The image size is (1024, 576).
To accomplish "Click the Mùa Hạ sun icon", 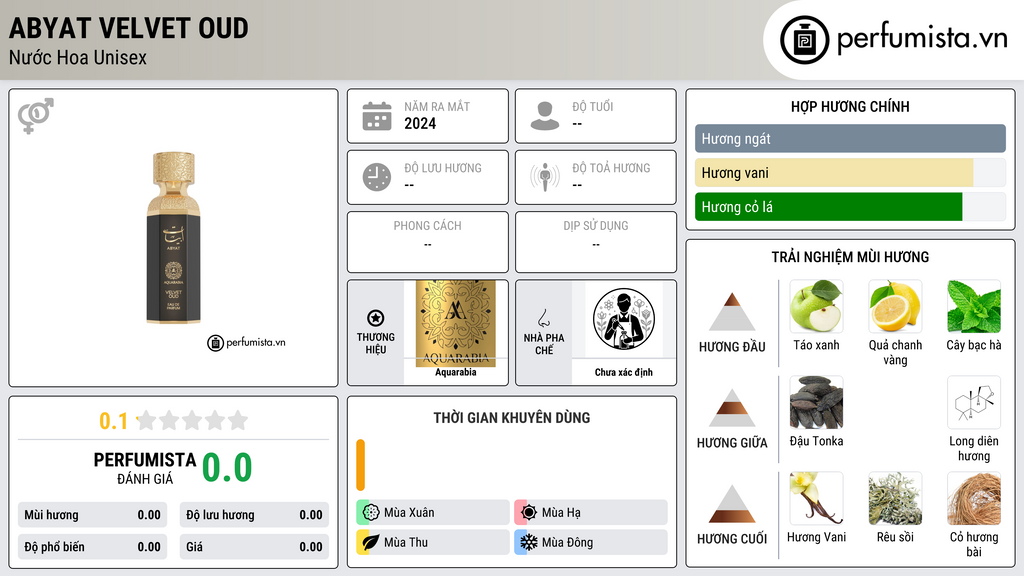I will [x=529, y=513].
